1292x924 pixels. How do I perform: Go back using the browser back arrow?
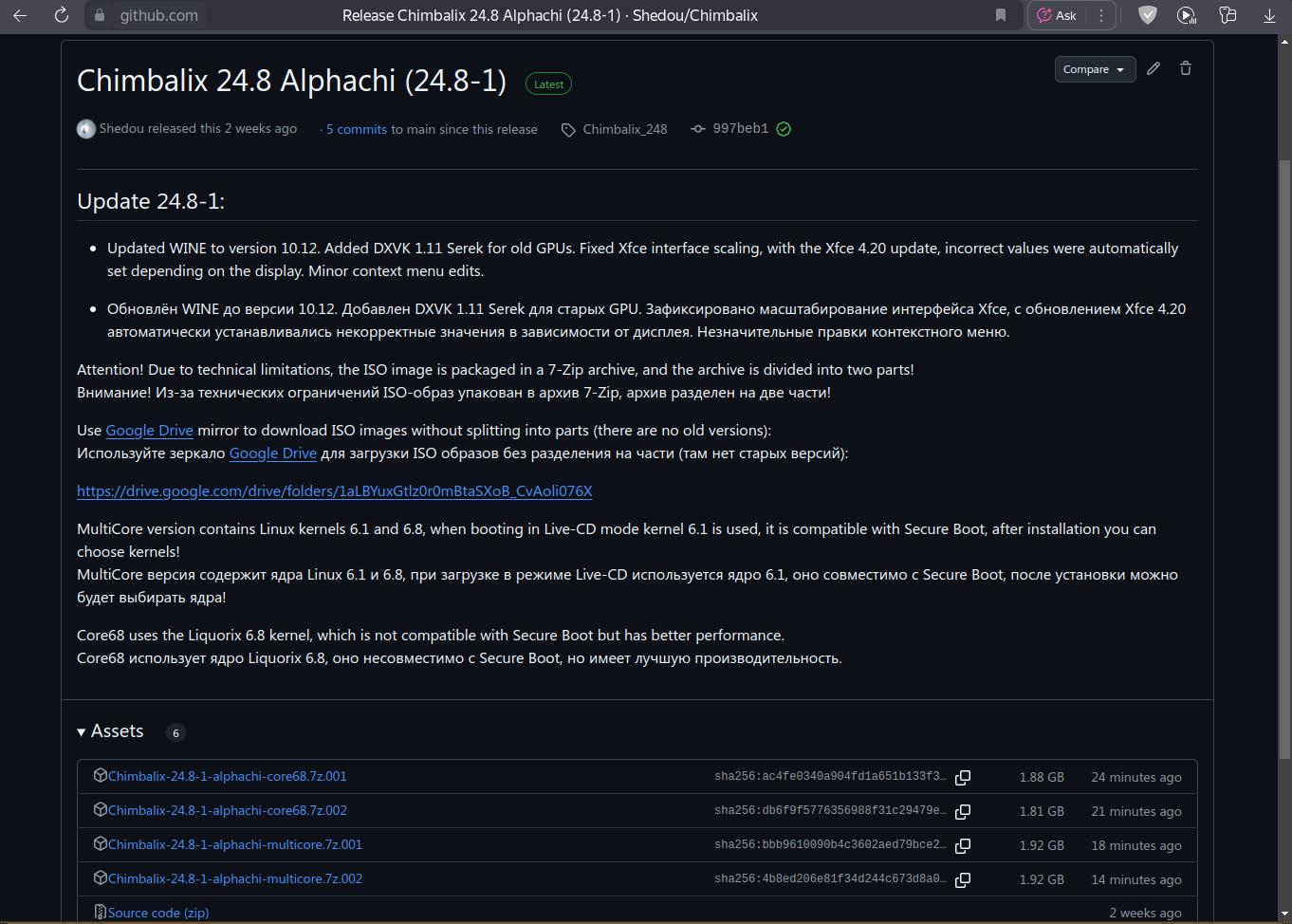pos(20,15)
